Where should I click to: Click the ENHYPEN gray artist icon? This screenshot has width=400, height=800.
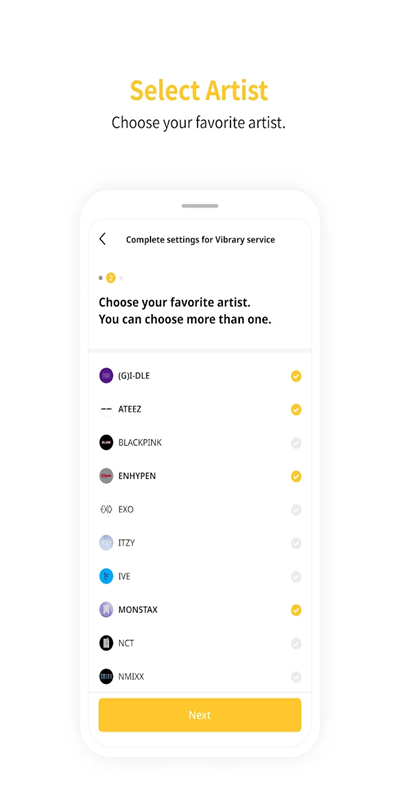106,476
